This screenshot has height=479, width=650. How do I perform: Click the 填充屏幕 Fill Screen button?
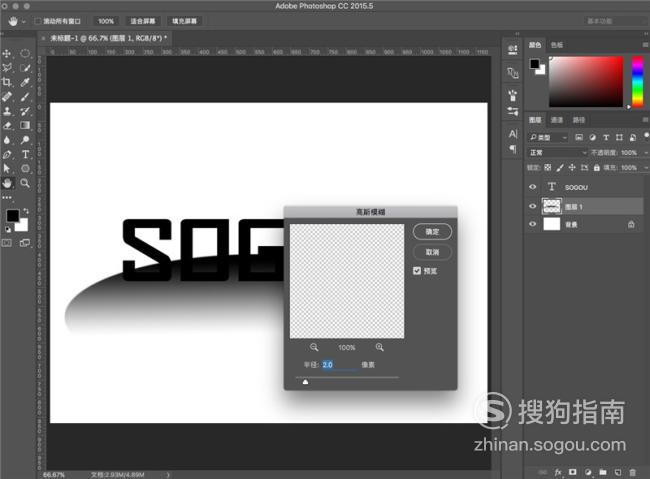coord(184,21)
